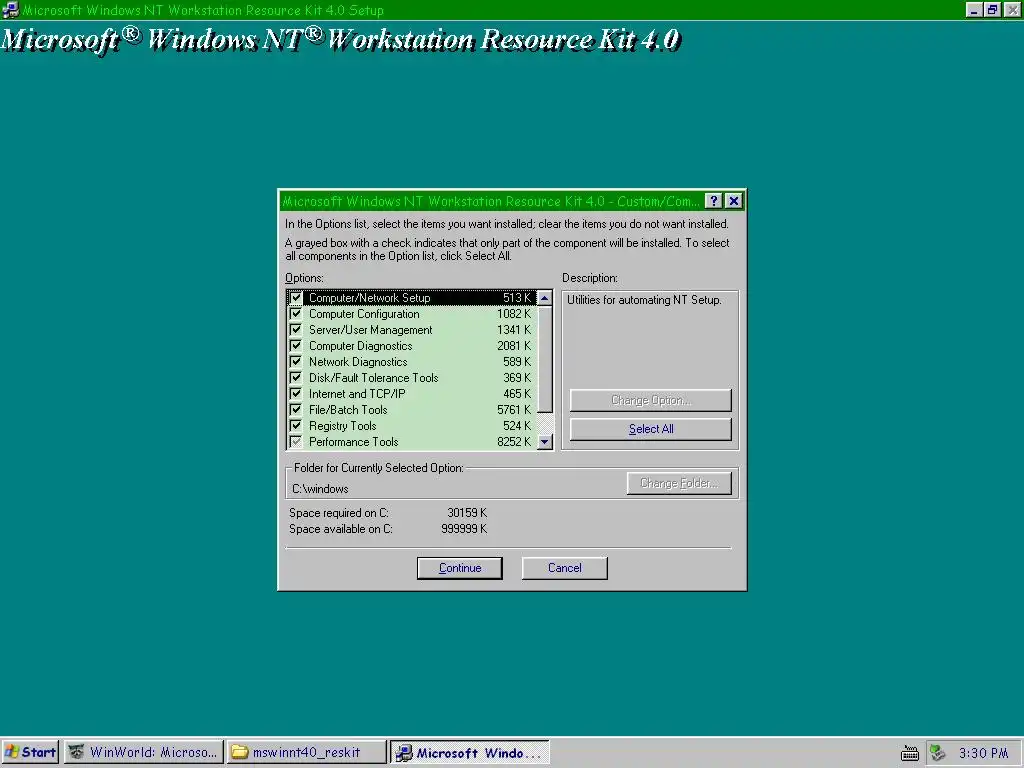This screenshot has width=1024, height=768.
Task: Select the Network Diagnostics list row
Action: coord(412,362)
